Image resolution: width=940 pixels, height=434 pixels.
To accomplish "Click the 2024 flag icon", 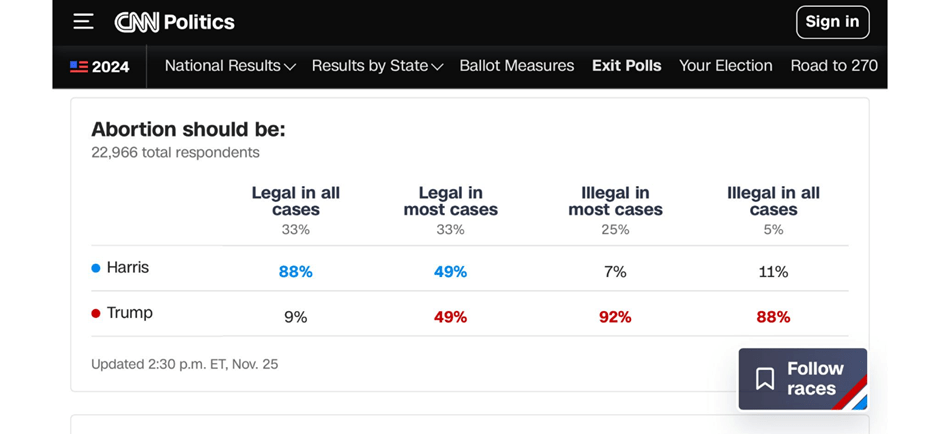I will click(x=79, y=67).
